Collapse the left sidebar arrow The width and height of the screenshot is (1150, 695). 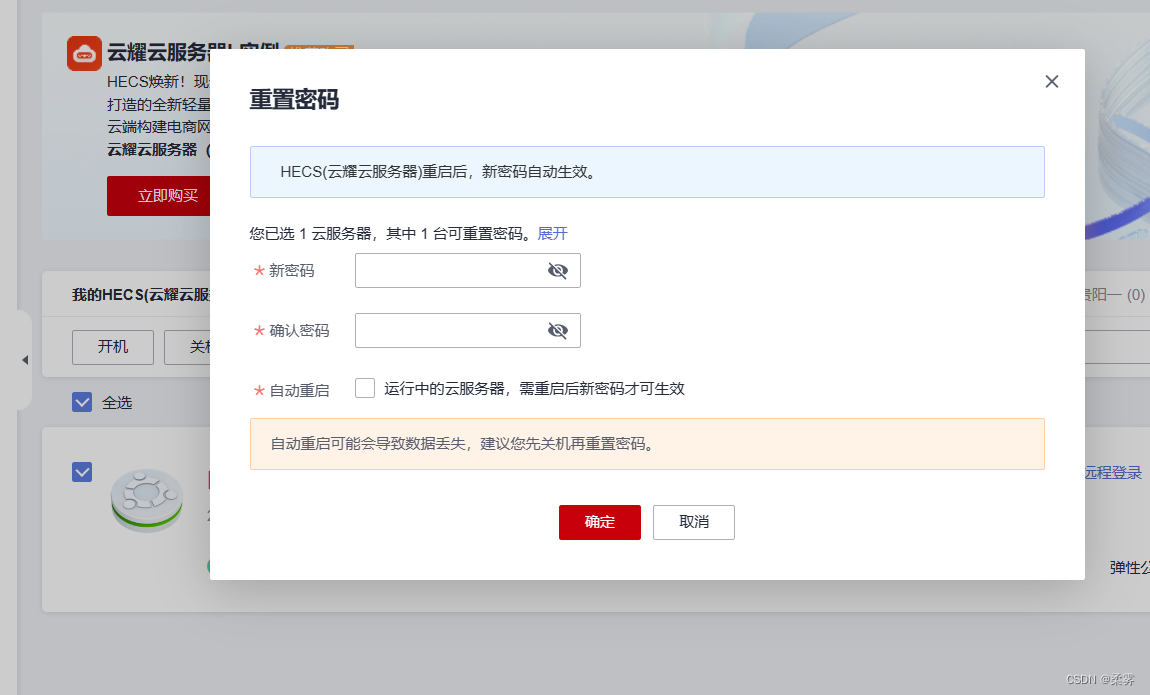(25, 360)
